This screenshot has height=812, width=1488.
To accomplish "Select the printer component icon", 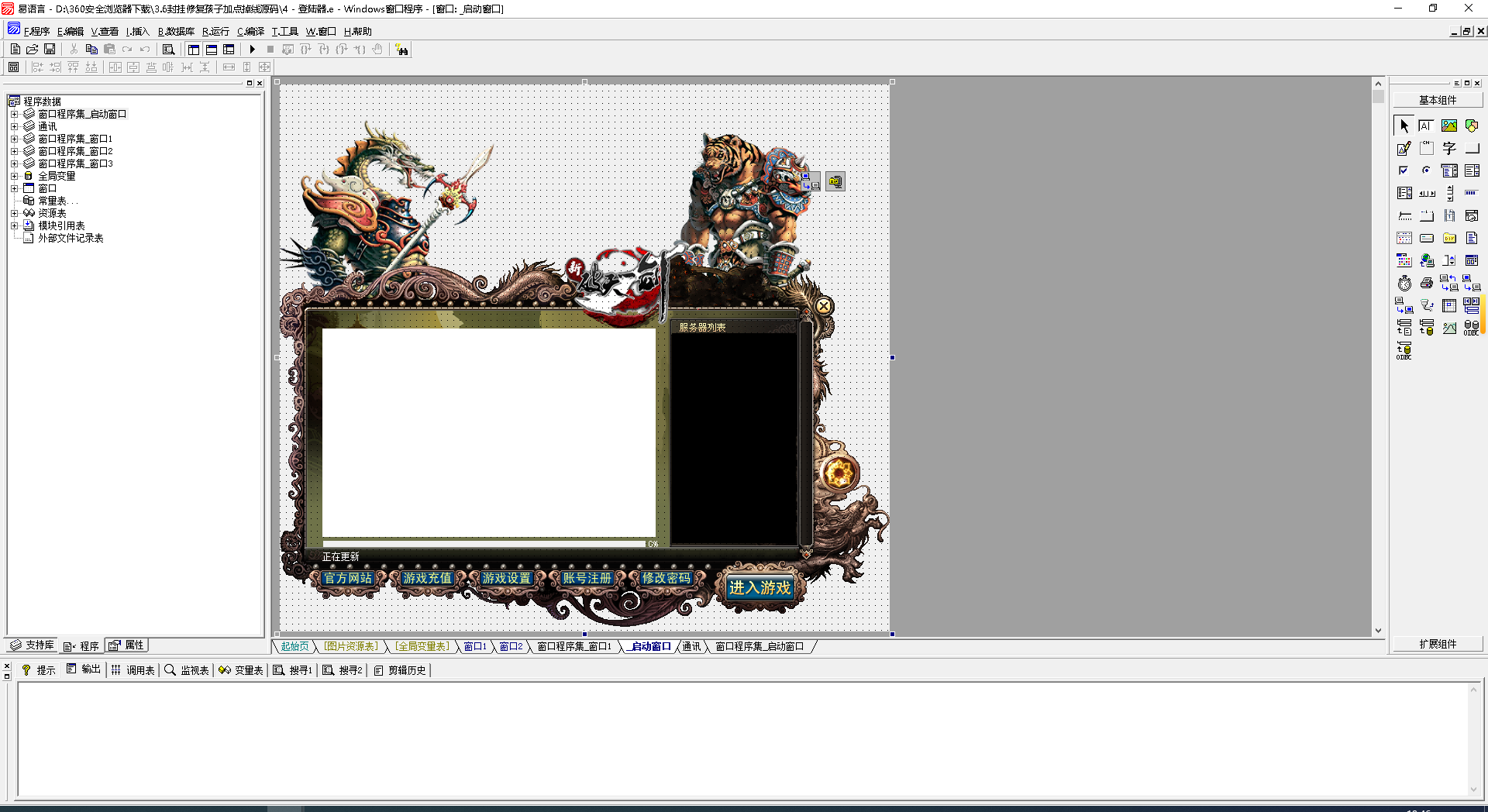I will [x=1426, y=284].
